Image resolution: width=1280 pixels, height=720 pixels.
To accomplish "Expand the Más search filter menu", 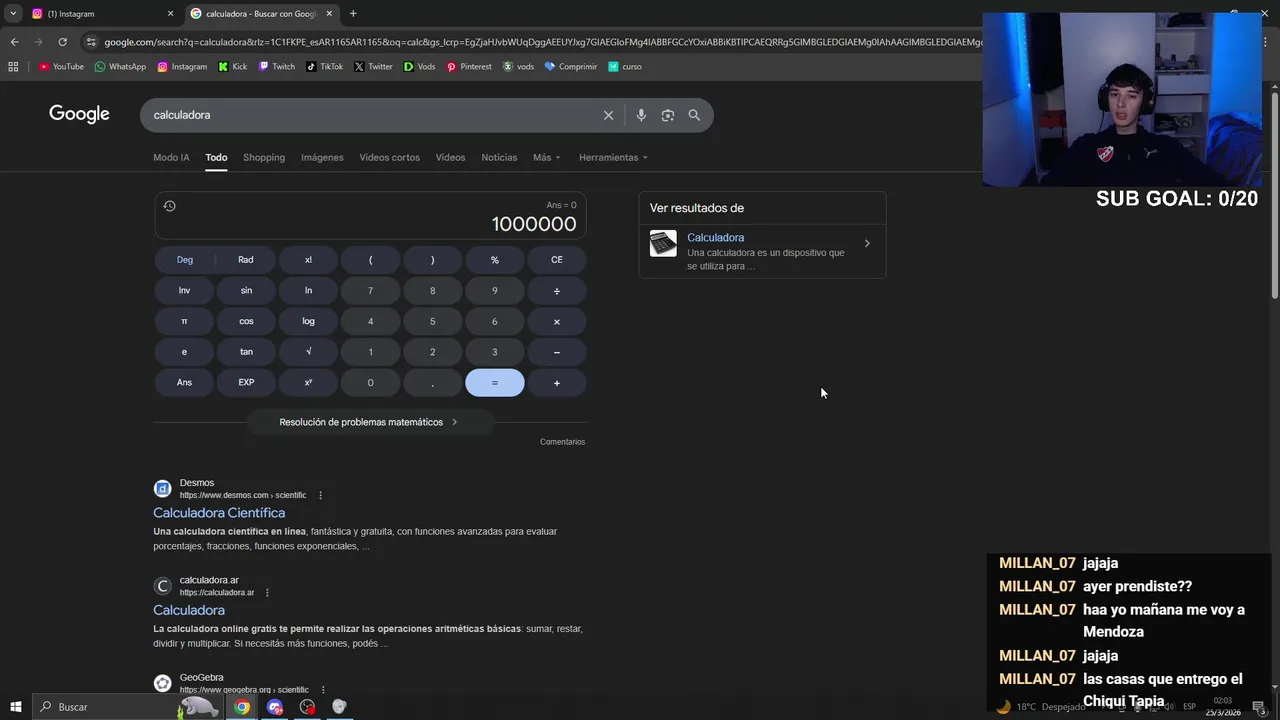I will [x=546, y=157].
